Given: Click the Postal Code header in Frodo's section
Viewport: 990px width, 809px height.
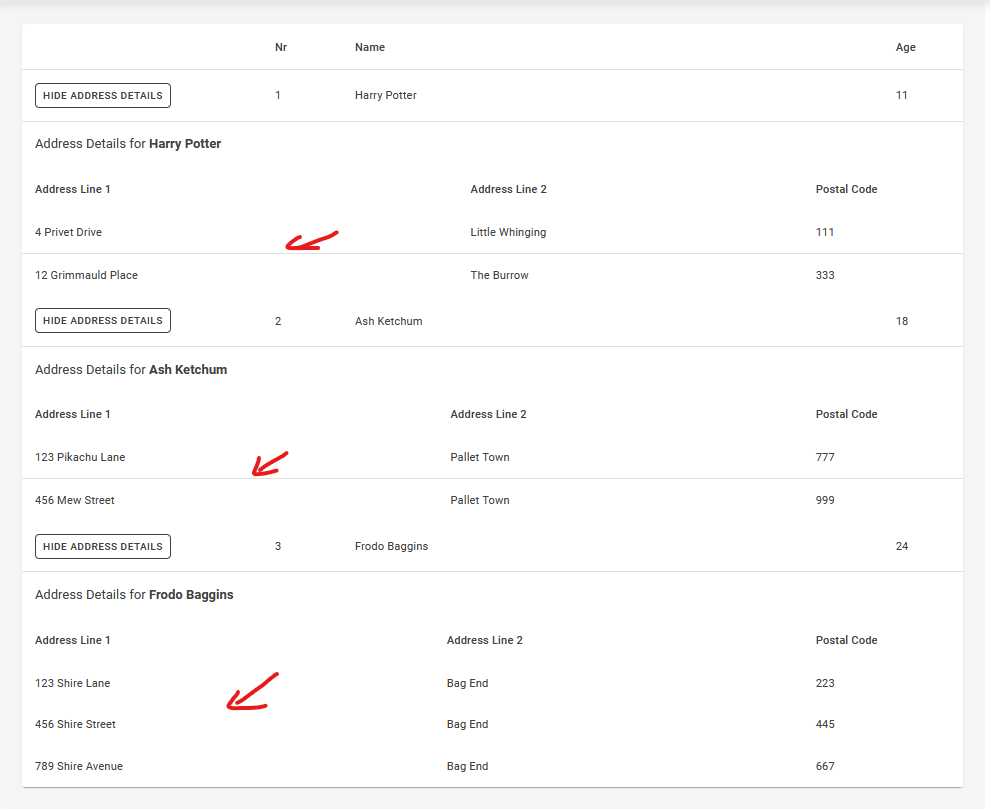Looking at the screenshot, I should click(x=846, y=640).
